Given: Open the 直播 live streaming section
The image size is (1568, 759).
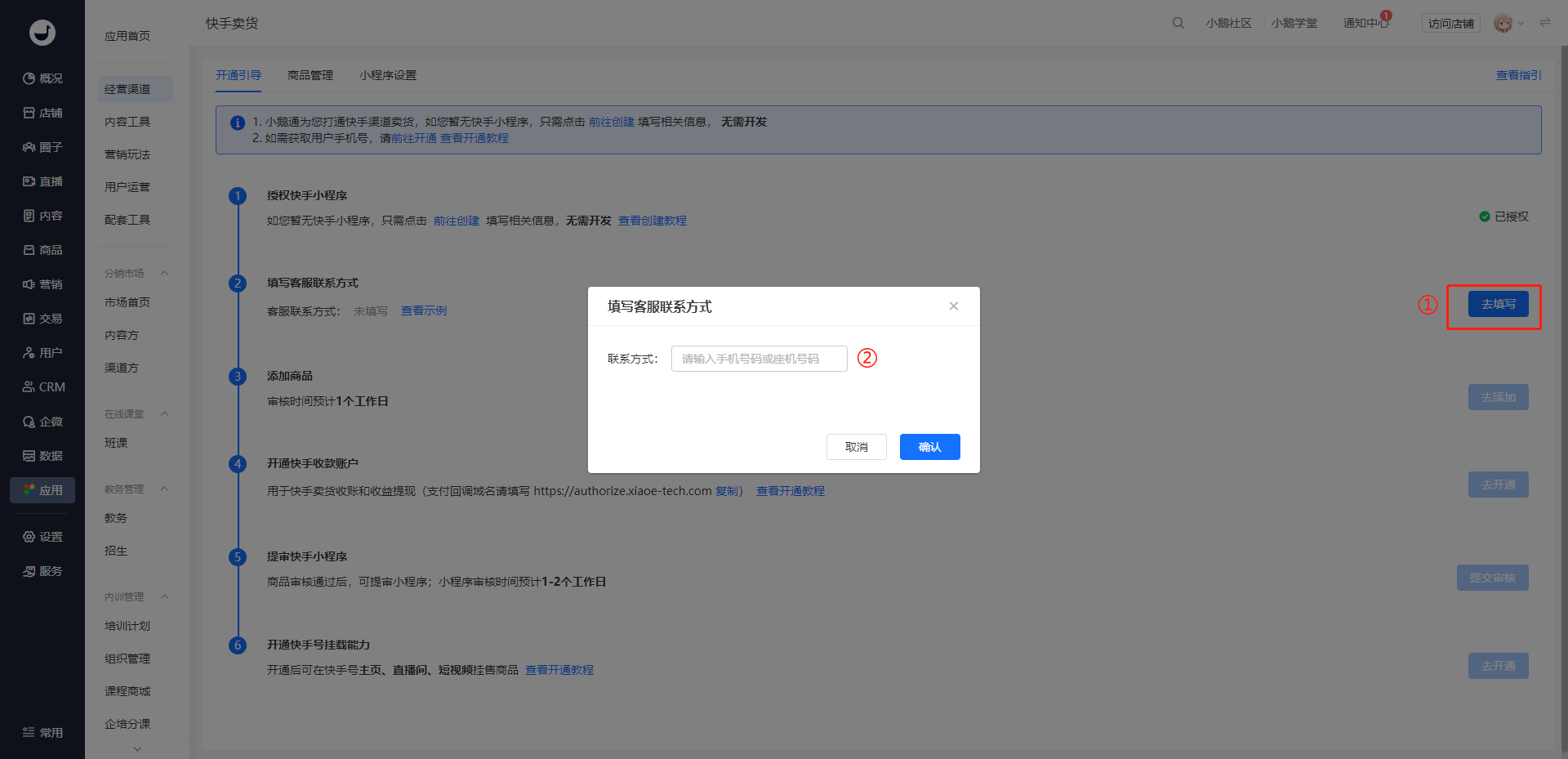Looking at the screenshot, I should point(42,181).
